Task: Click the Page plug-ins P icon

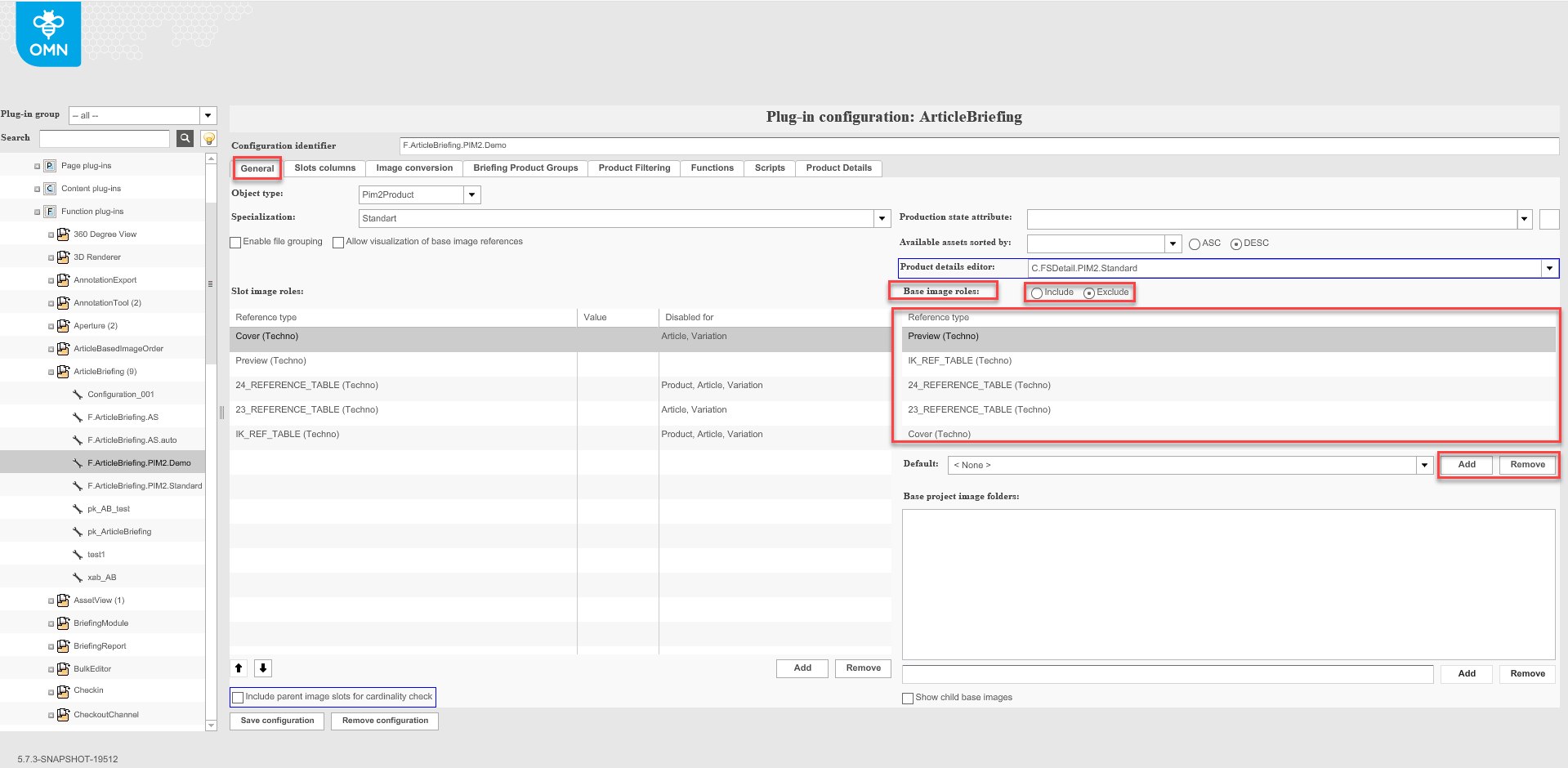Action: (49, 165)
